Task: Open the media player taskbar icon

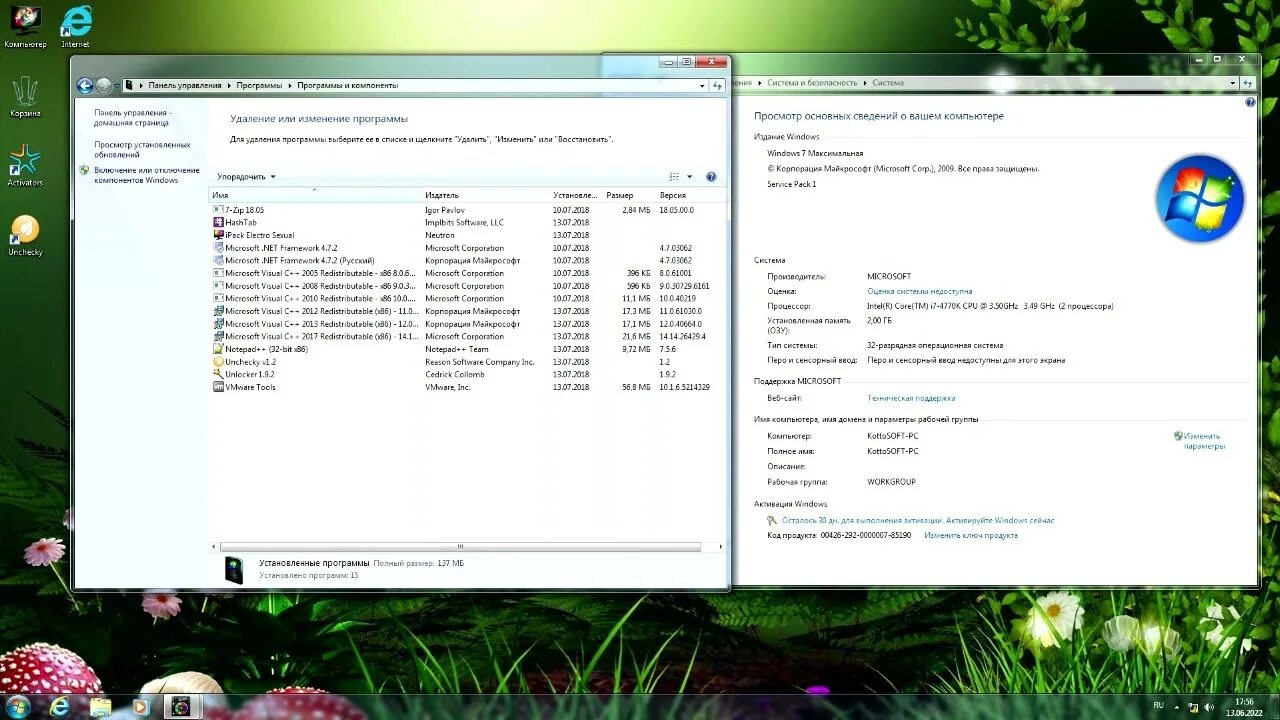Action: (x=141, y=707)
